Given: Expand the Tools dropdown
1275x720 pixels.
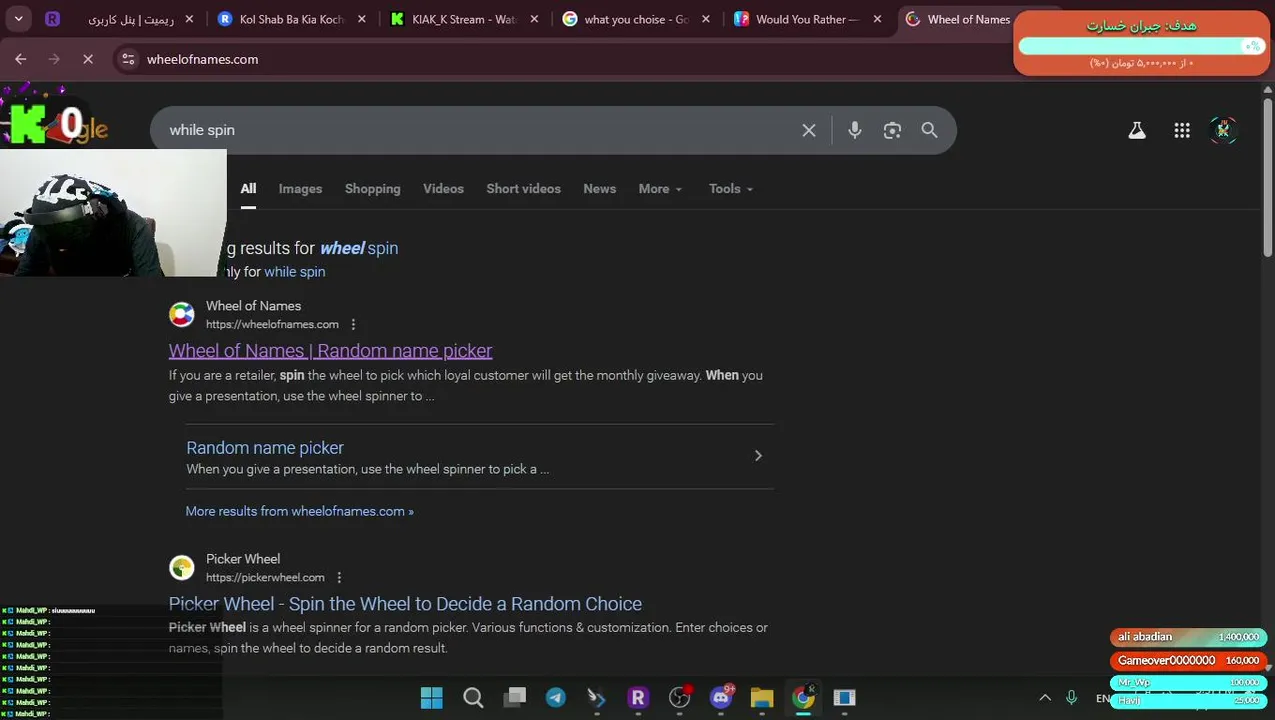Looking at the screenshot, I should click(x=731, y=189).
